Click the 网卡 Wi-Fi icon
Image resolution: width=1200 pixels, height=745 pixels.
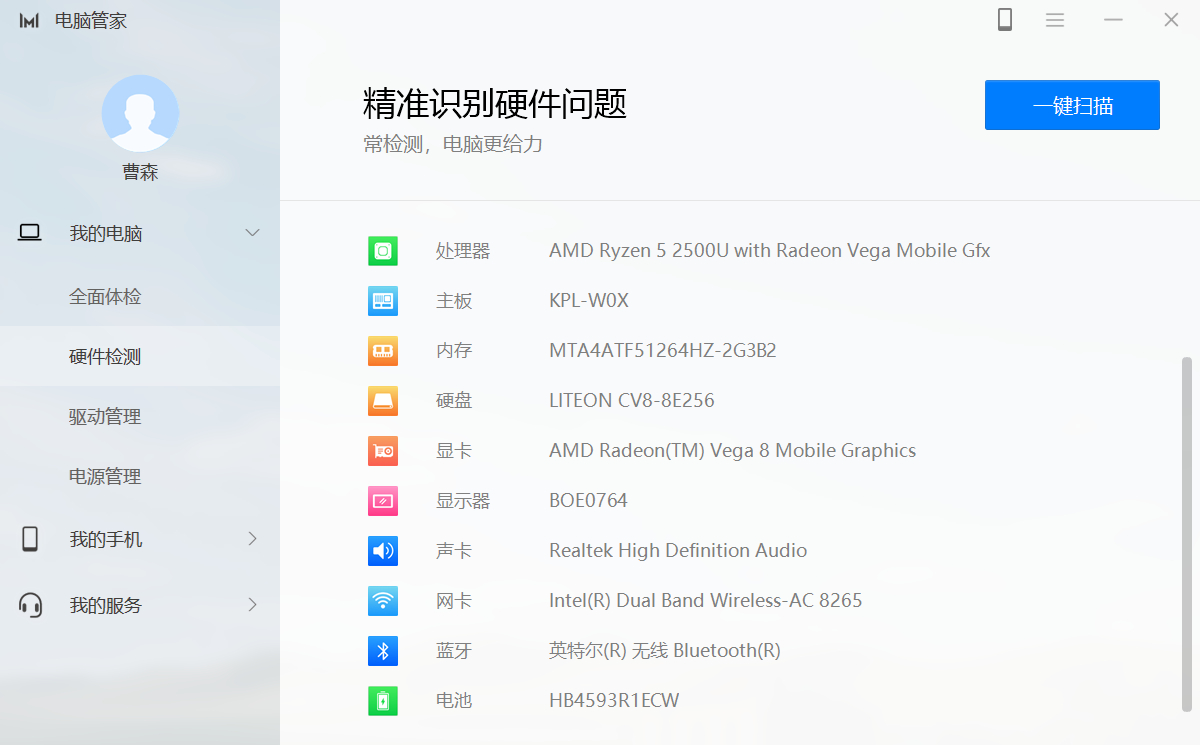coord(383,601)
